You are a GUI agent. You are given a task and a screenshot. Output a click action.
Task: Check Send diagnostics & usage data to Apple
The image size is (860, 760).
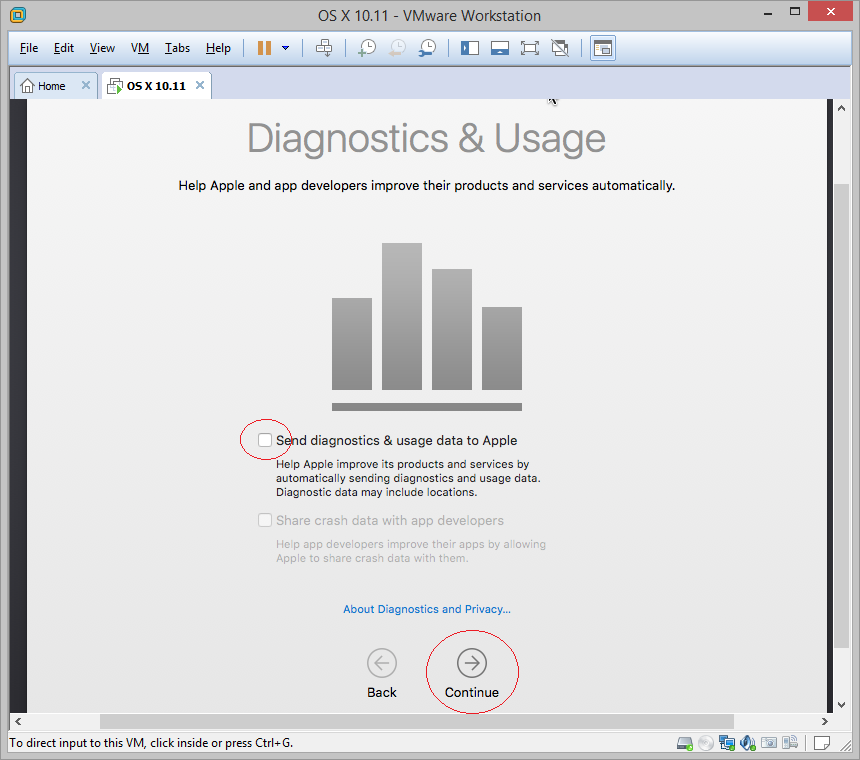265,440
